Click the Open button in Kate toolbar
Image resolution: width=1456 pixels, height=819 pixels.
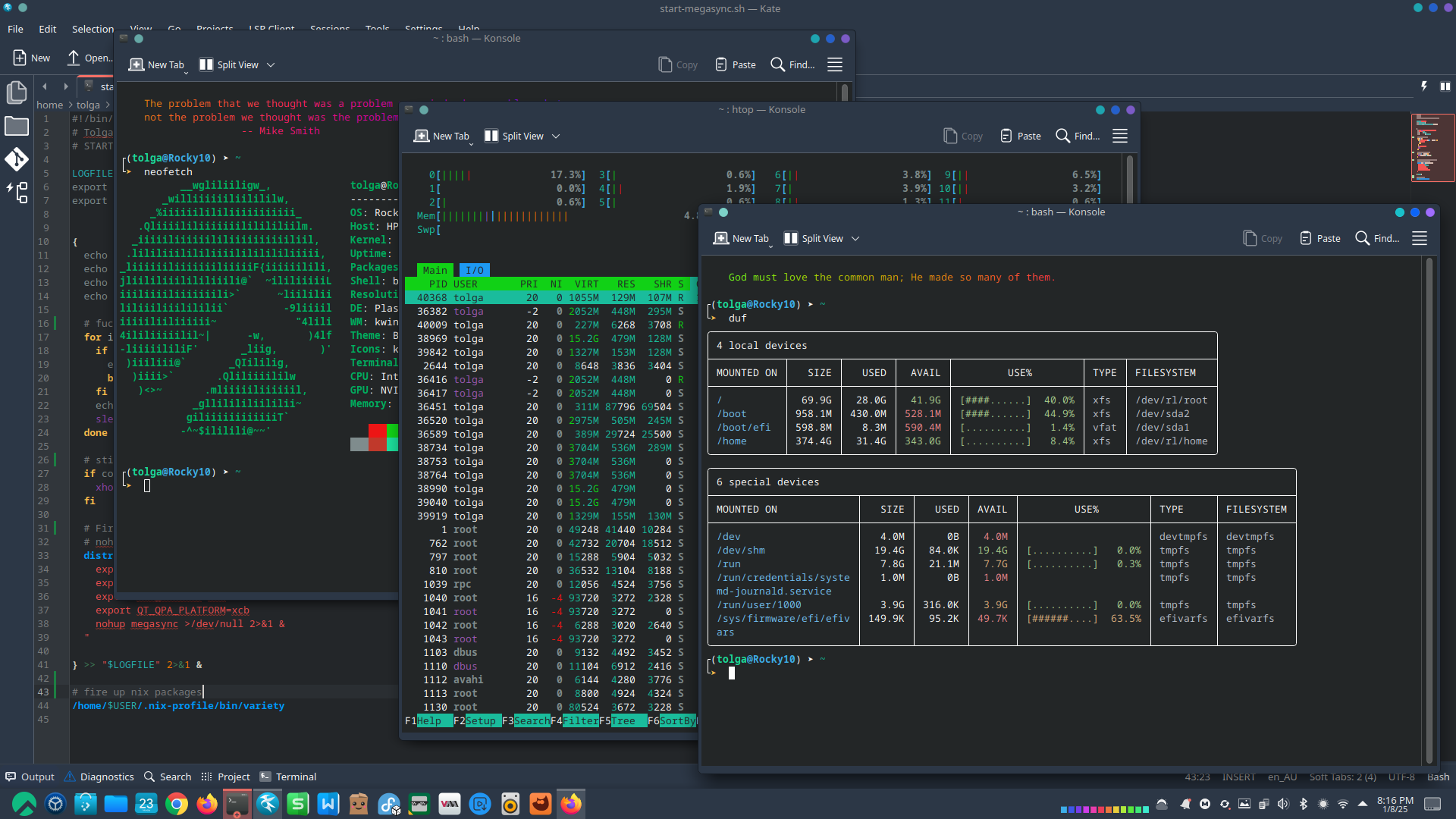[x=89, y=58]
